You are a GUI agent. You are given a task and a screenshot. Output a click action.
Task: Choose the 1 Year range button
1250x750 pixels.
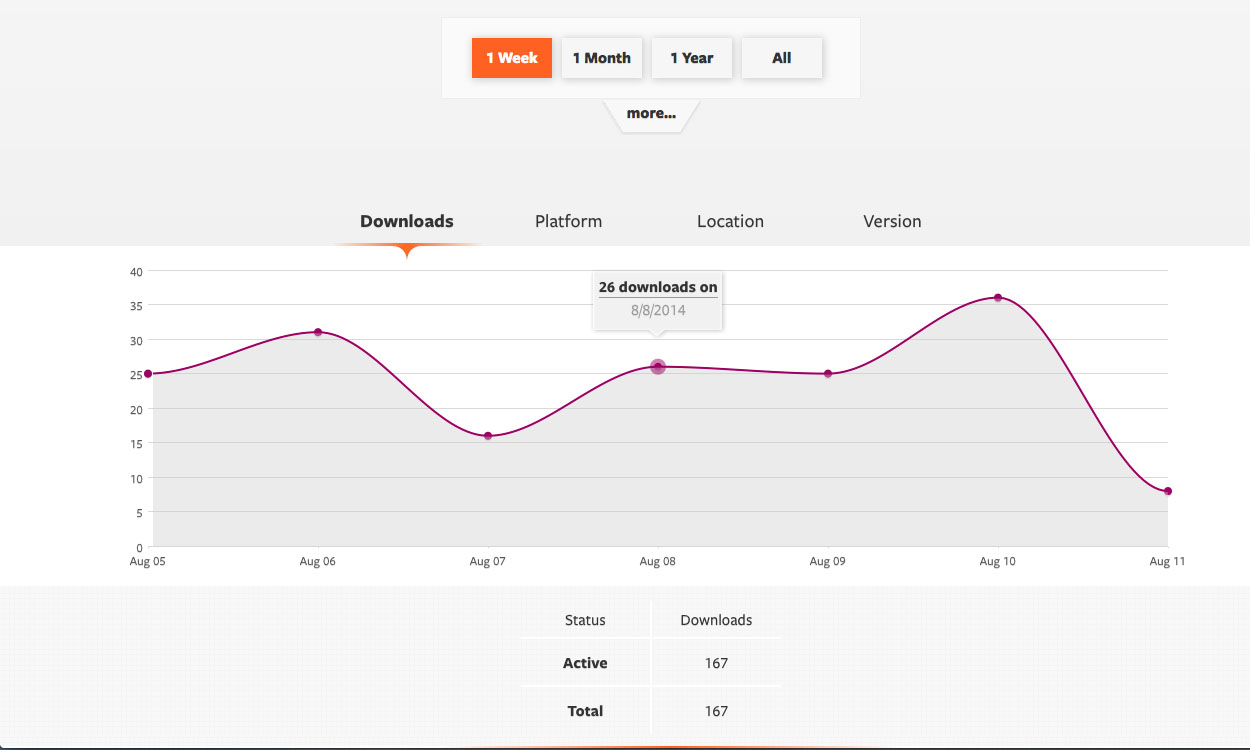pyautogui.click(x=691, y=58)
